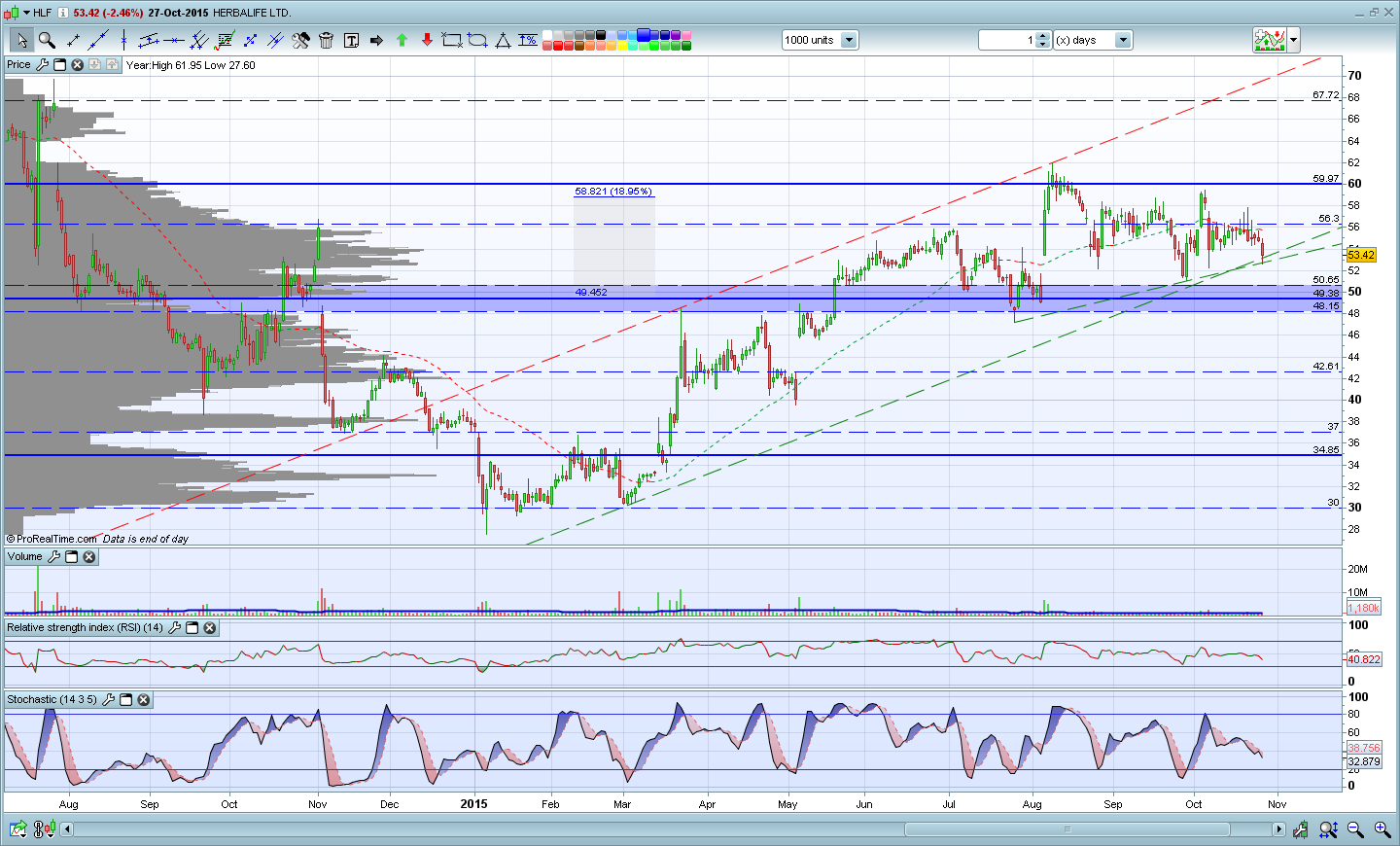Viewport: 1400px width, 846px height.
Task: Select the ellipse drawing tool
Action: pos(477,40)
